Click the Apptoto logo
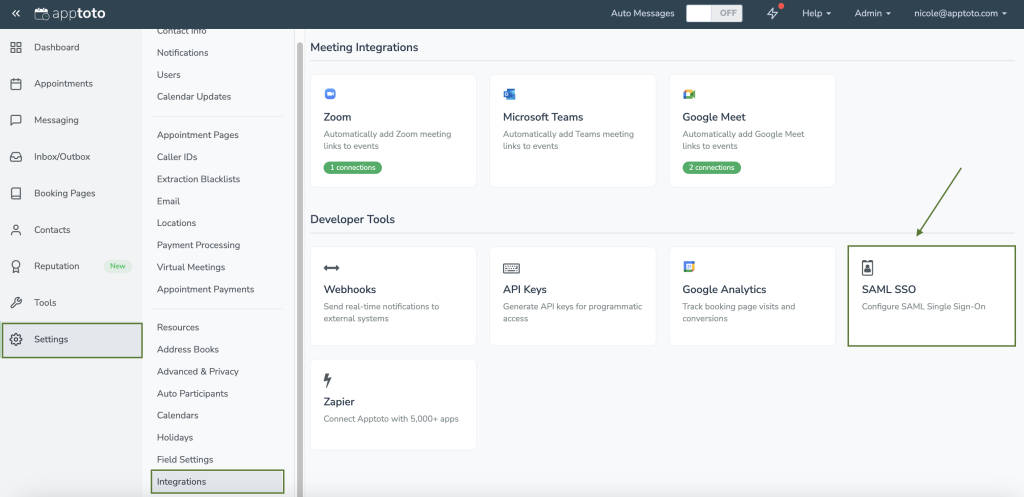This screenshot has width=1024, height=497. [69, 13]
